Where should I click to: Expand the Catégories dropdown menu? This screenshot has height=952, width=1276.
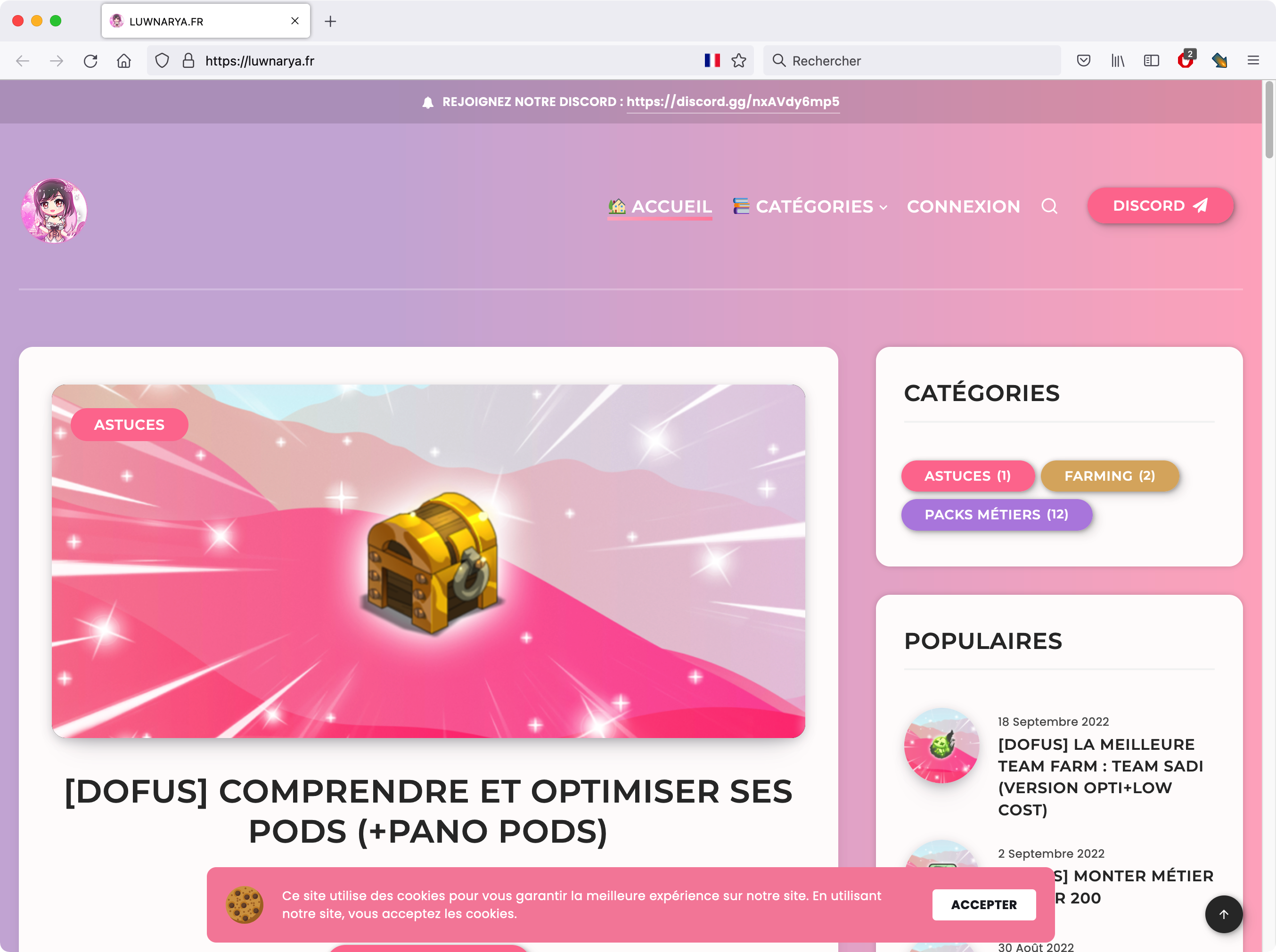810,206
